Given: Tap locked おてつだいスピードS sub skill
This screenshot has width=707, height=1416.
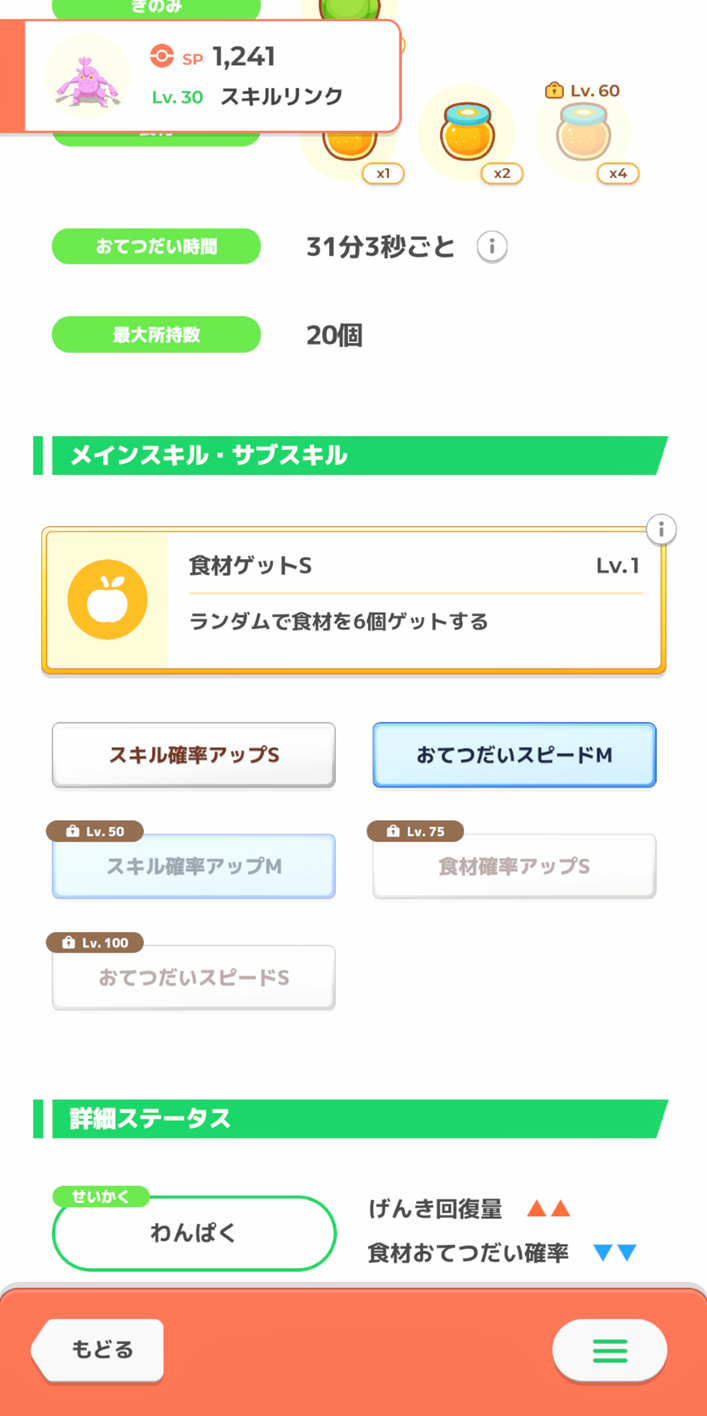Looking at the screenshot, I should click(194, 978).
